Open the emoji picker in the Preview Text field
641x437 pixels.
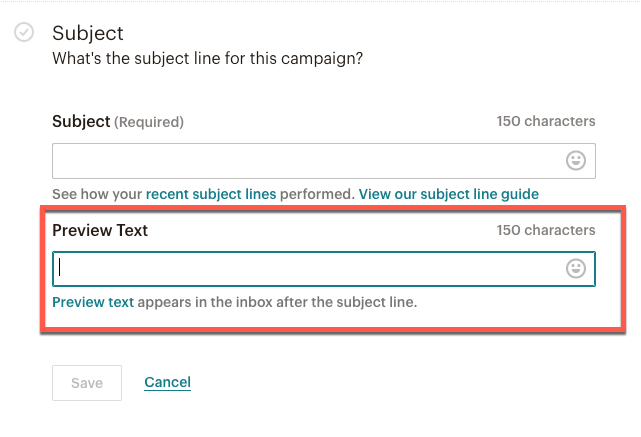(576, 269)
